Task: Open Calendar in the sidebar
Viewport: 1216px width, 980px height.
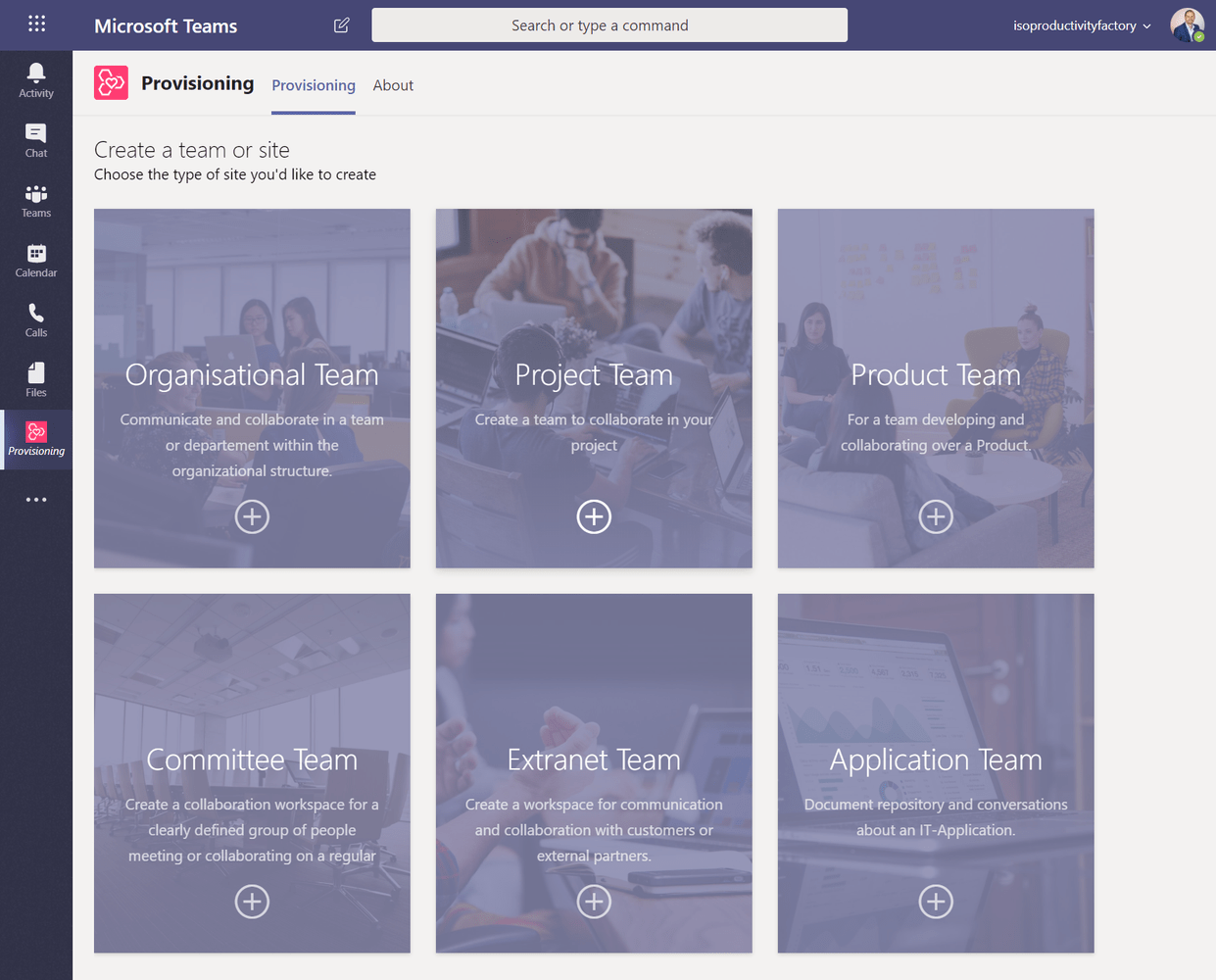Action: (36, 260)
